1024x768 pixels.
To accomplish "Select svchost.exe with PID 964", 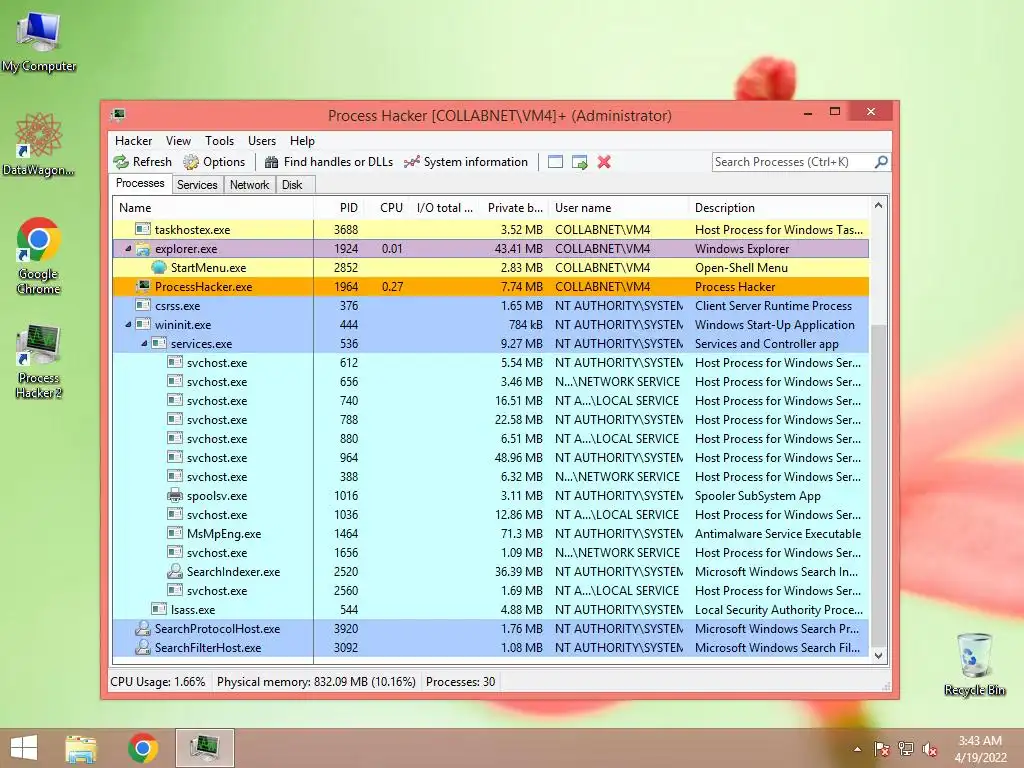I will point(490,458).
